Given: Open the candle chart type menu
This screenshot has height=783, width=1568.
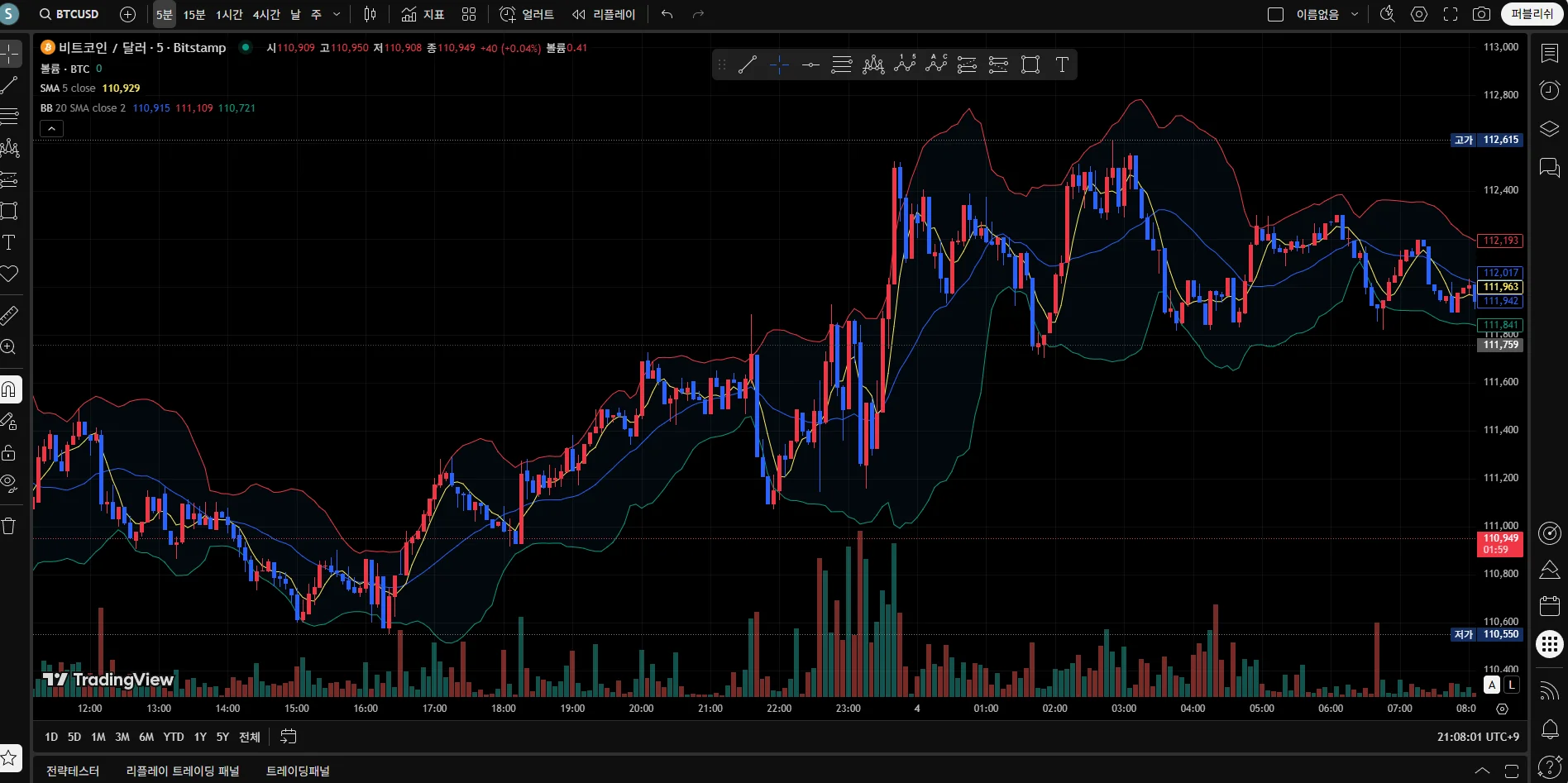Looking at the screenshot, I should [370, 14].
